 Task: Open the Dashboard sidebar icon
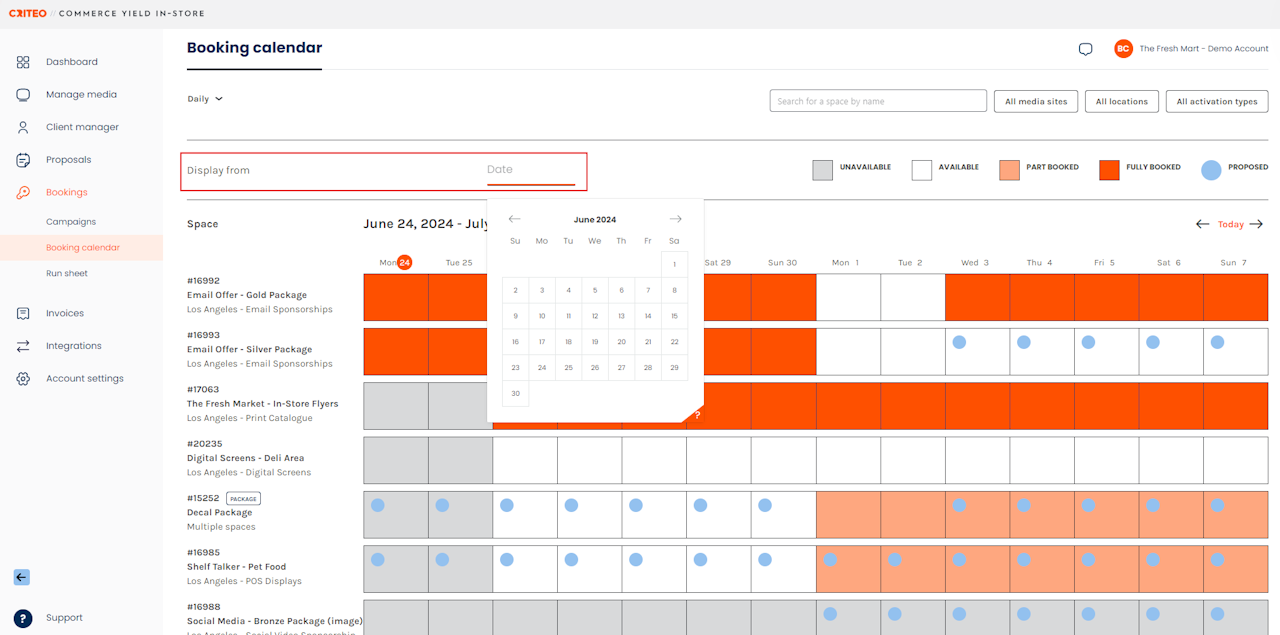pyautogui.click(x=23, y=62)
